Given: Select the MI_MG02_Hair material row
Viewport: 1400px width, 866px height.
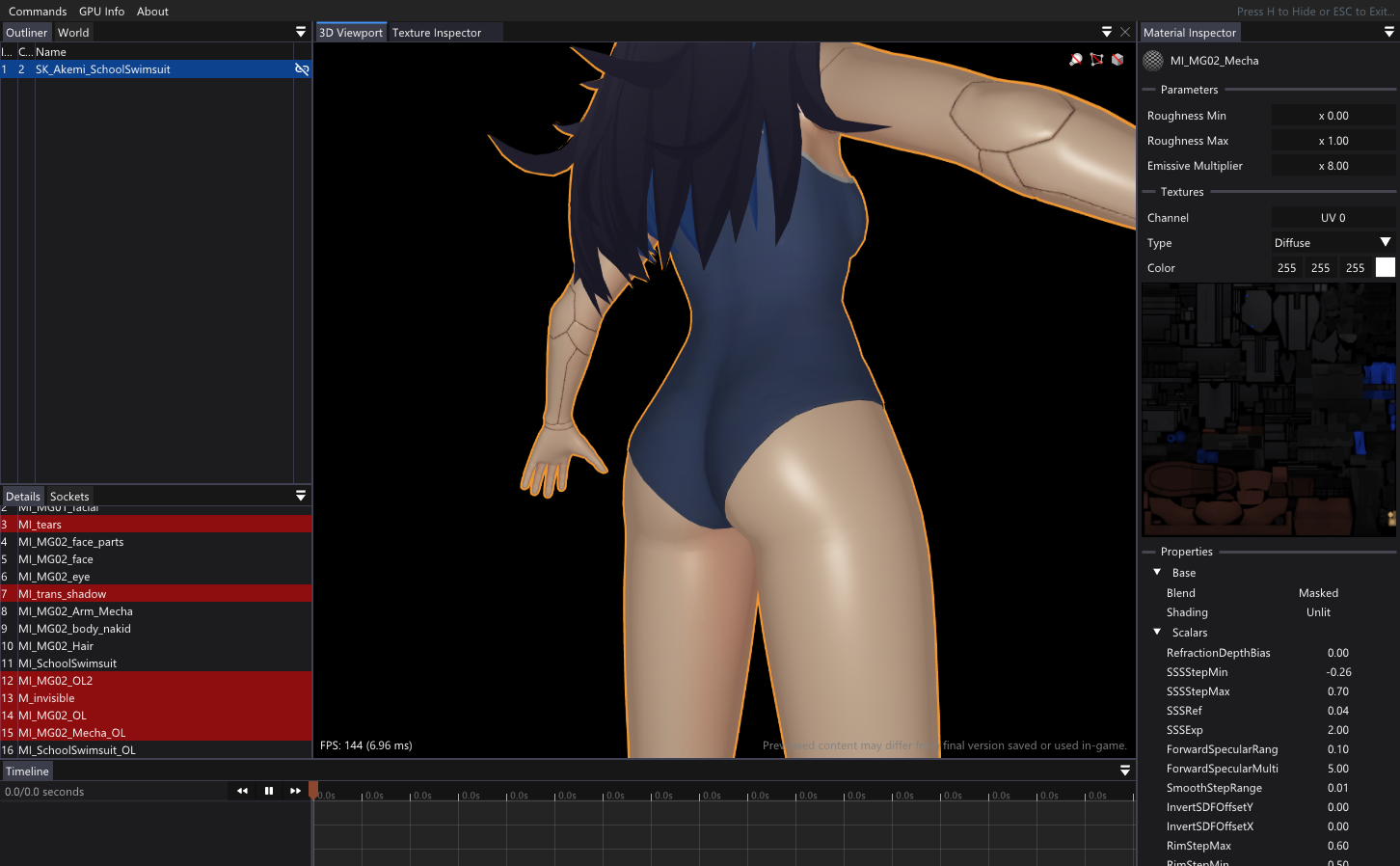Looking at the screenshot, I should coord(56,646).
